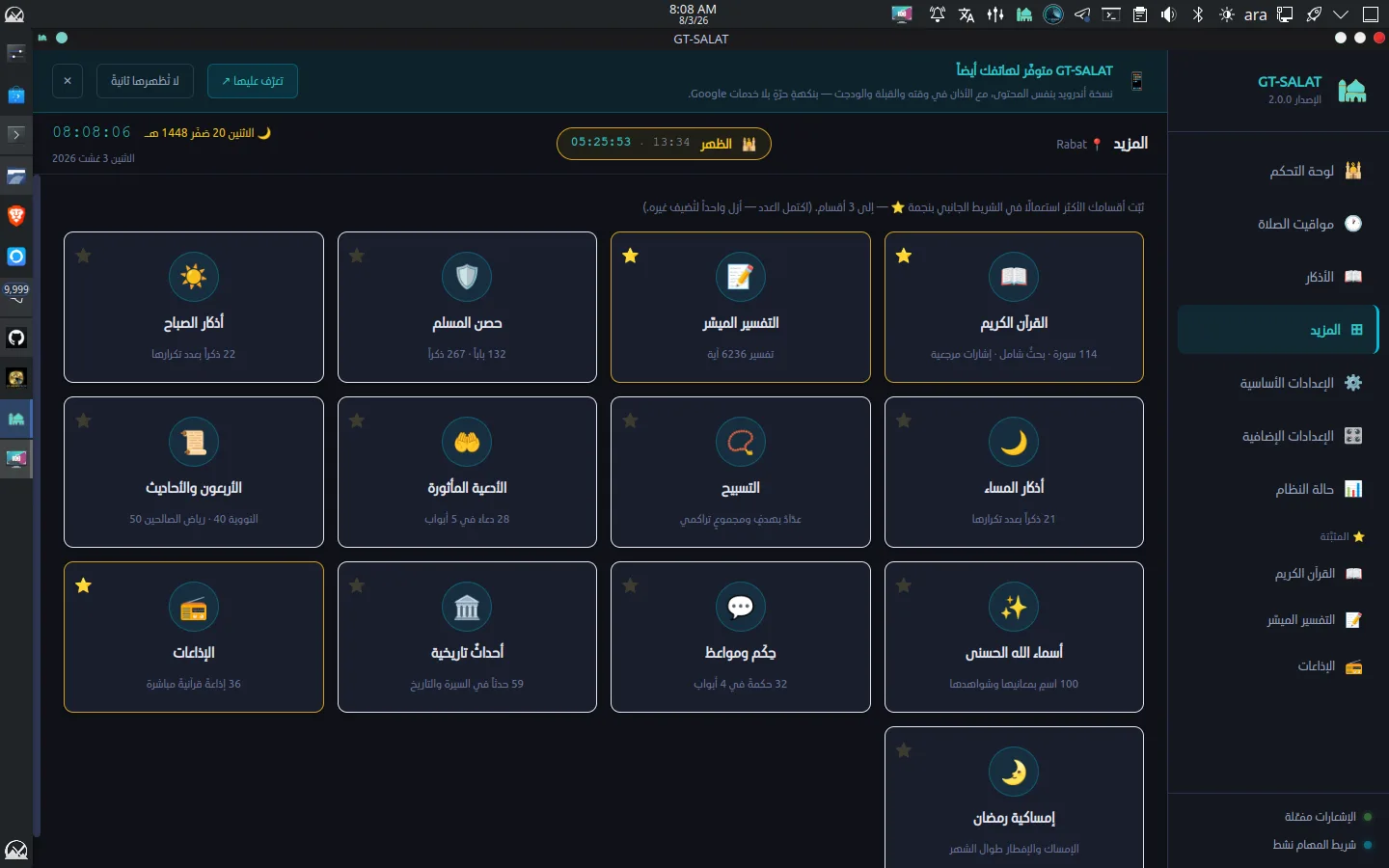Pin أحداث تاريخية with its star
The height and width of the screenshot is (868, 1389).
tap(357, 585)
